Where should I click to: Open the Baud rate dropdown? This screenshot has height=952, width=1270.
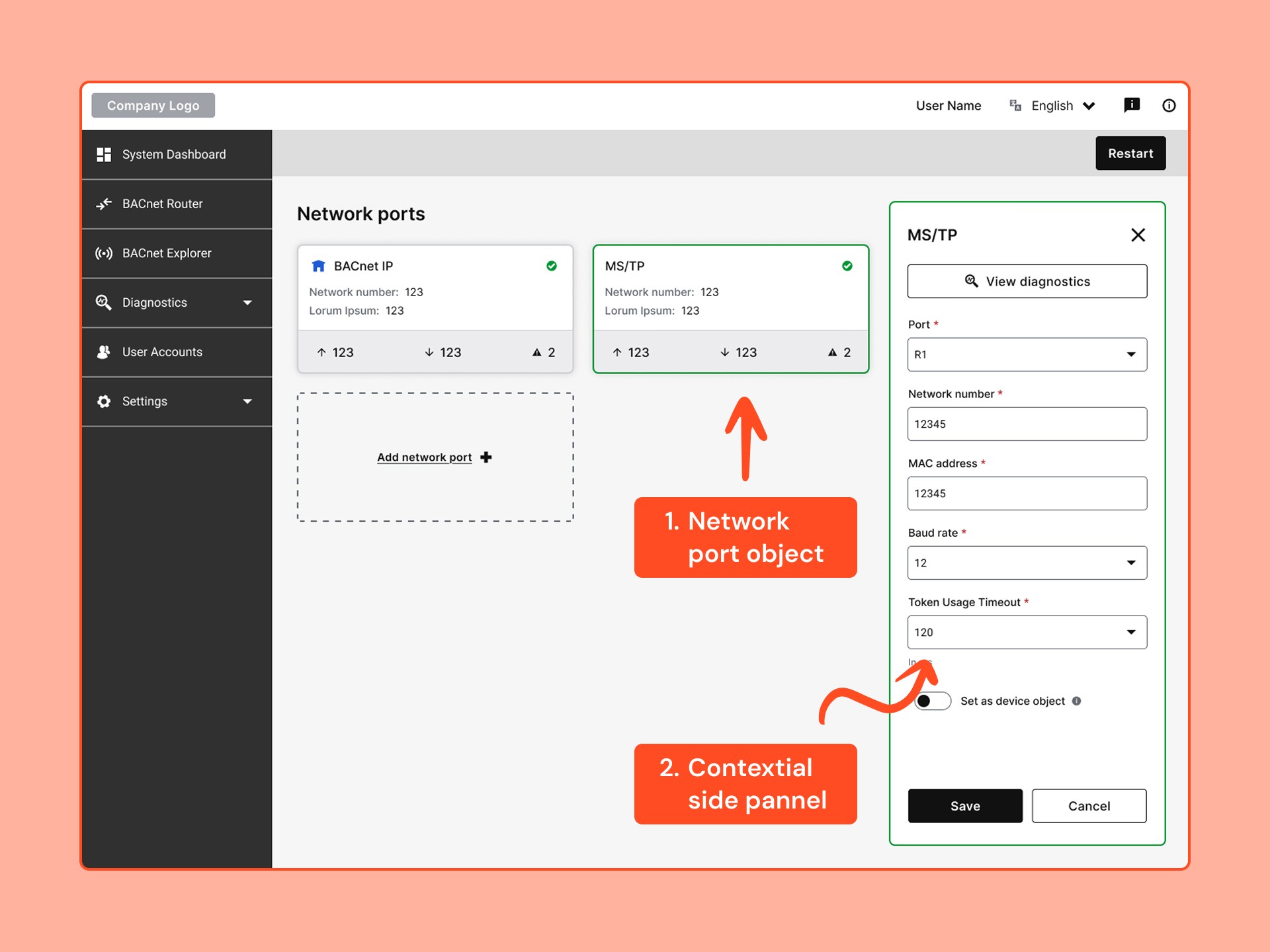coord(1027,563)
